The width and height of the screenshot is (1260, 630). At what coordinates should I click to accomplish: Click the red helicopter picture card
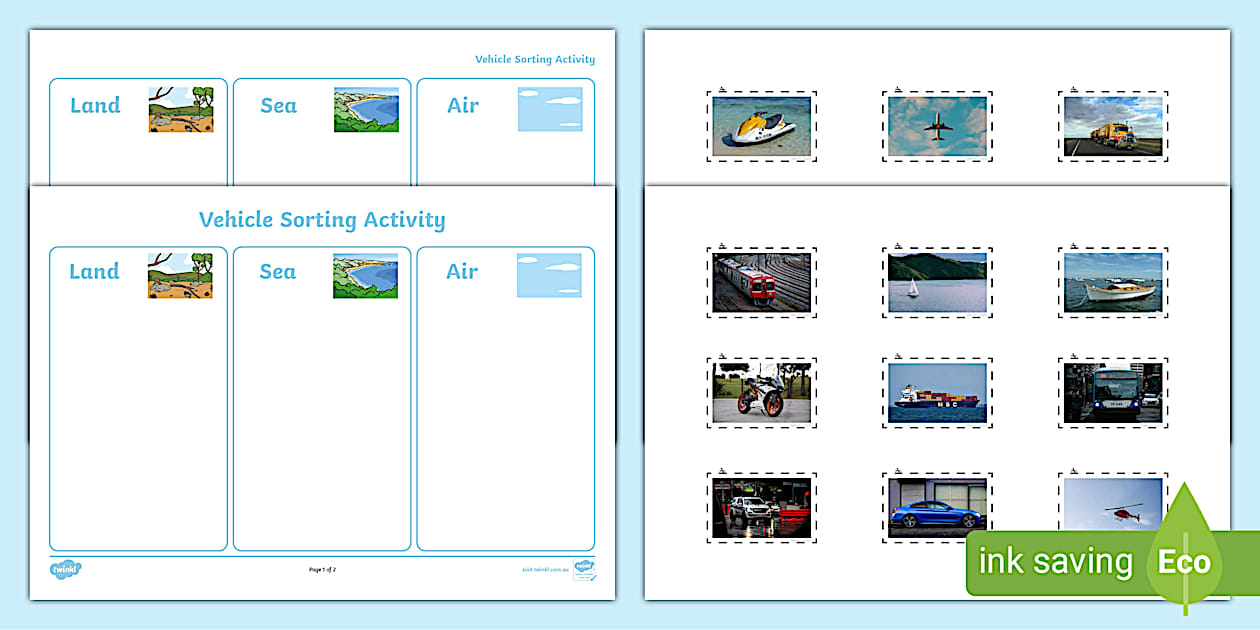tap(1112, 505)
